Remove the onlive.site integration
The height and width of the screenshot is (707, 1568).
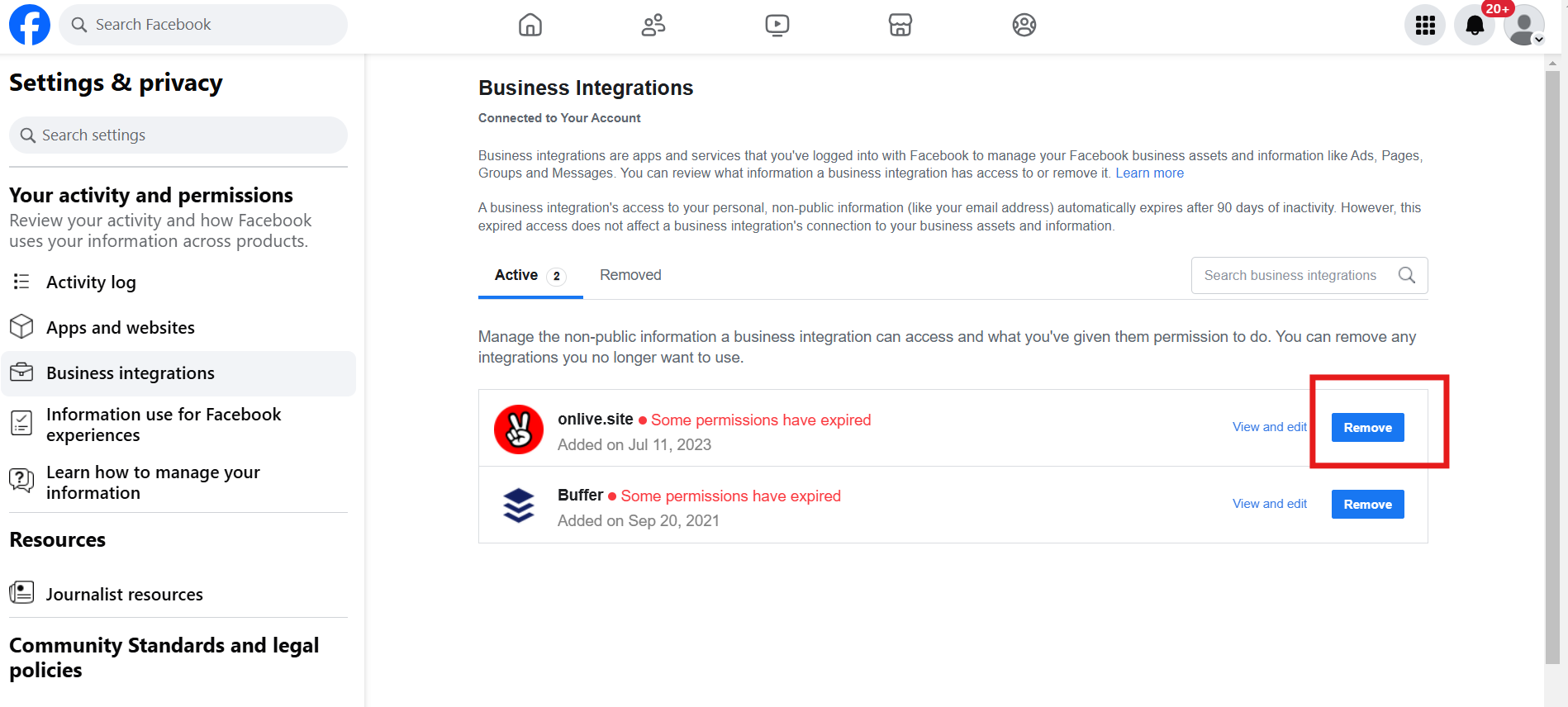(1367, 427)
